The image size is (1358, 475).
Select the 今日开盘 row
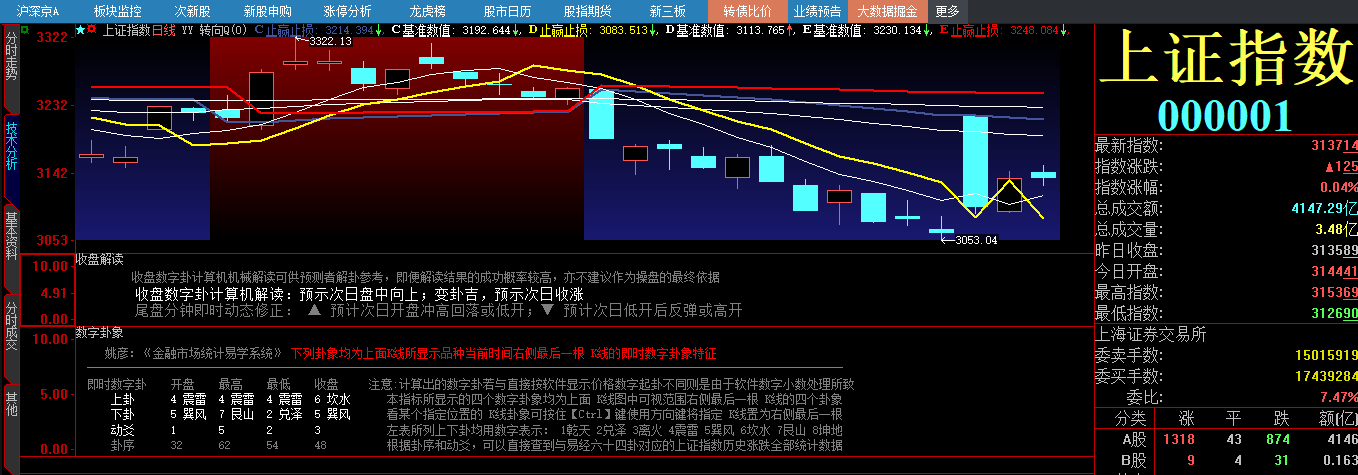click(x=1227, y=271)
